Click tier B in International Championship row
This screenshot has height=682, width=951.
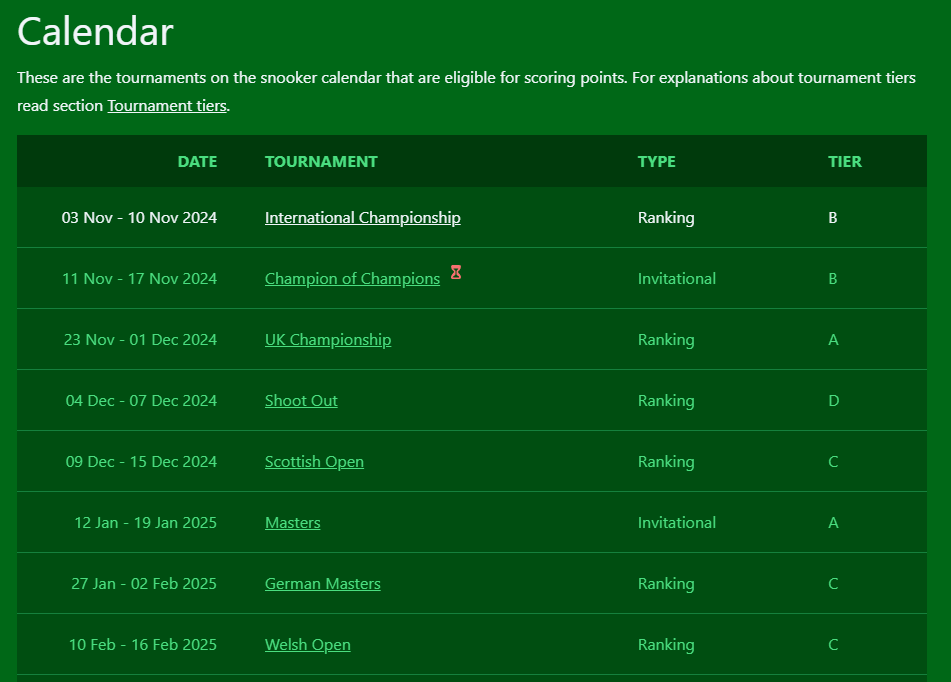pos(833,218)
